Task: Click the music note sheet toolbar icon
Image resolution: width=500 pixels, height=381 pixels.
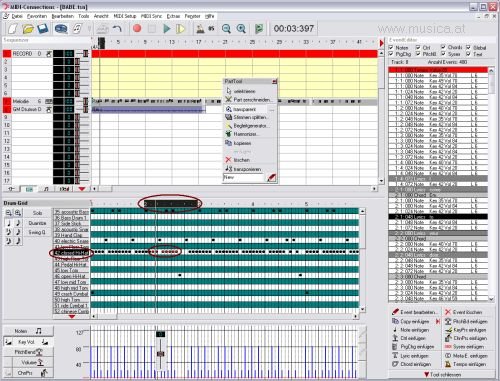Action: click(77, 29)
